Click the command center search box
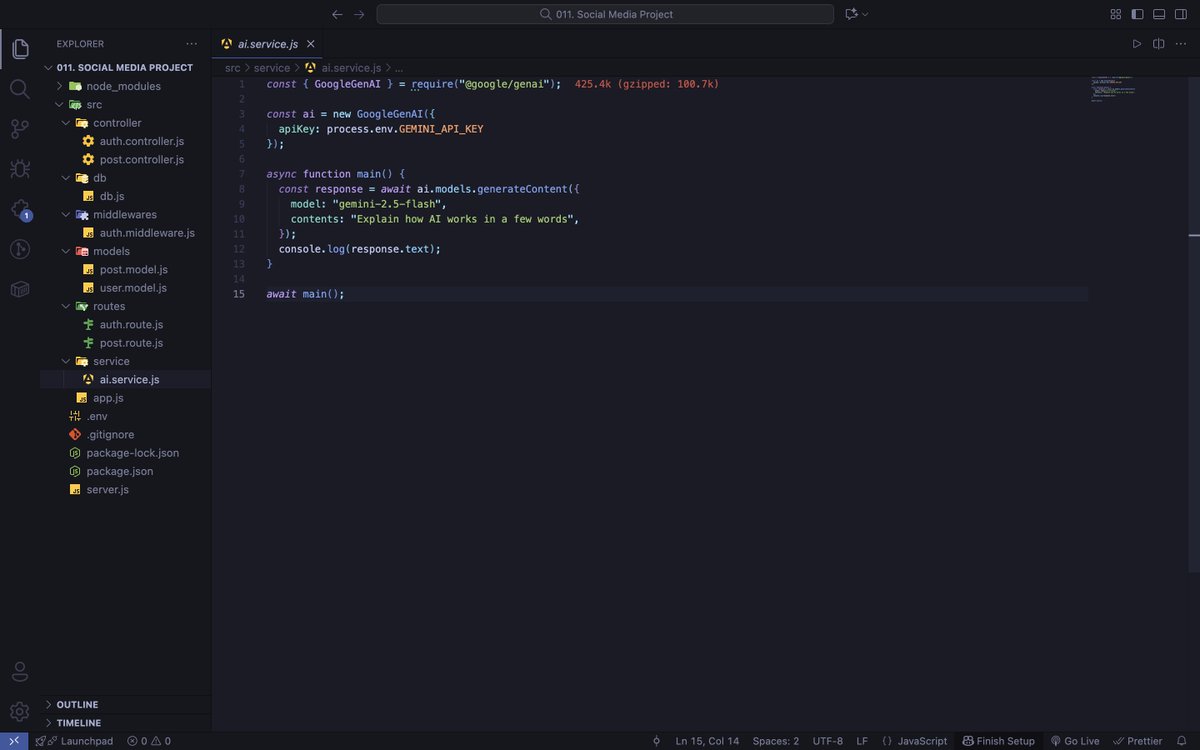The image size is (1200, 750). 605,14
